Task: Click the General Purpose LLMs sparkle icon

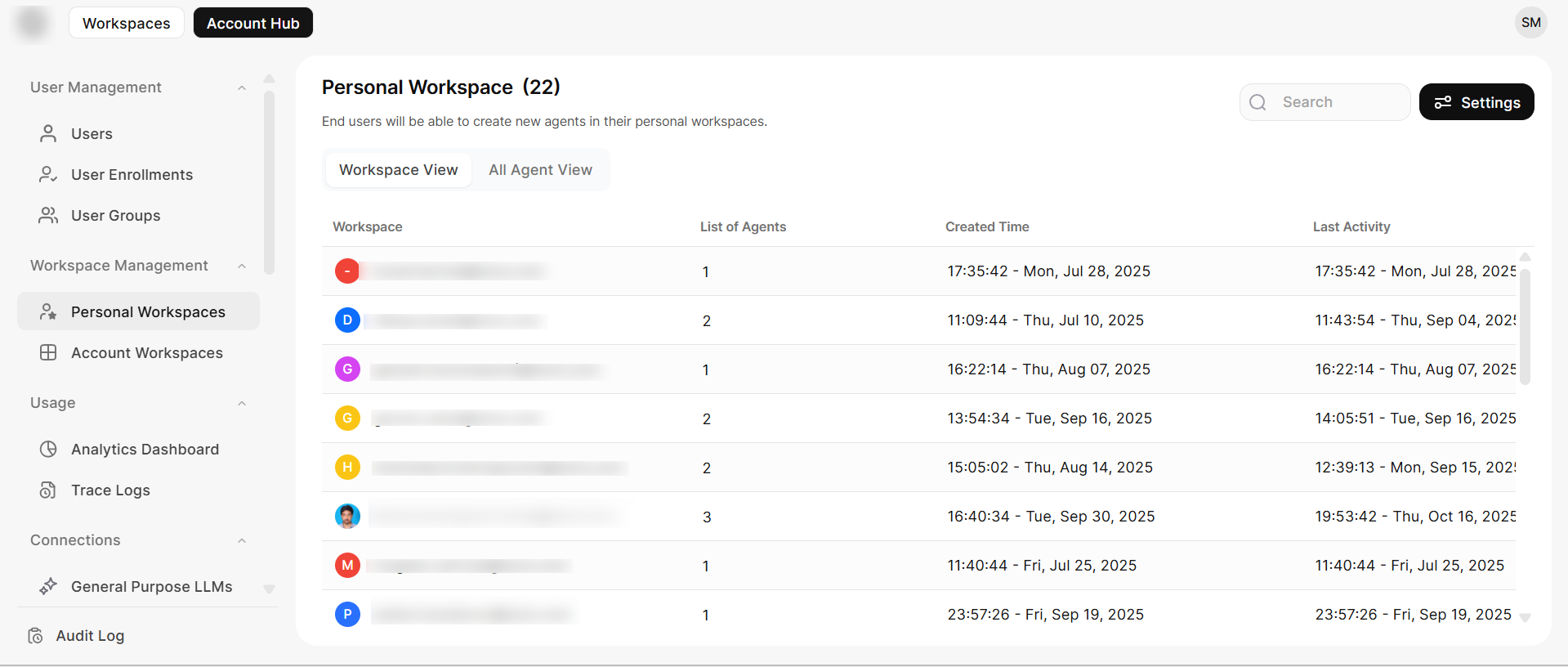Action: tap(48, 586)
